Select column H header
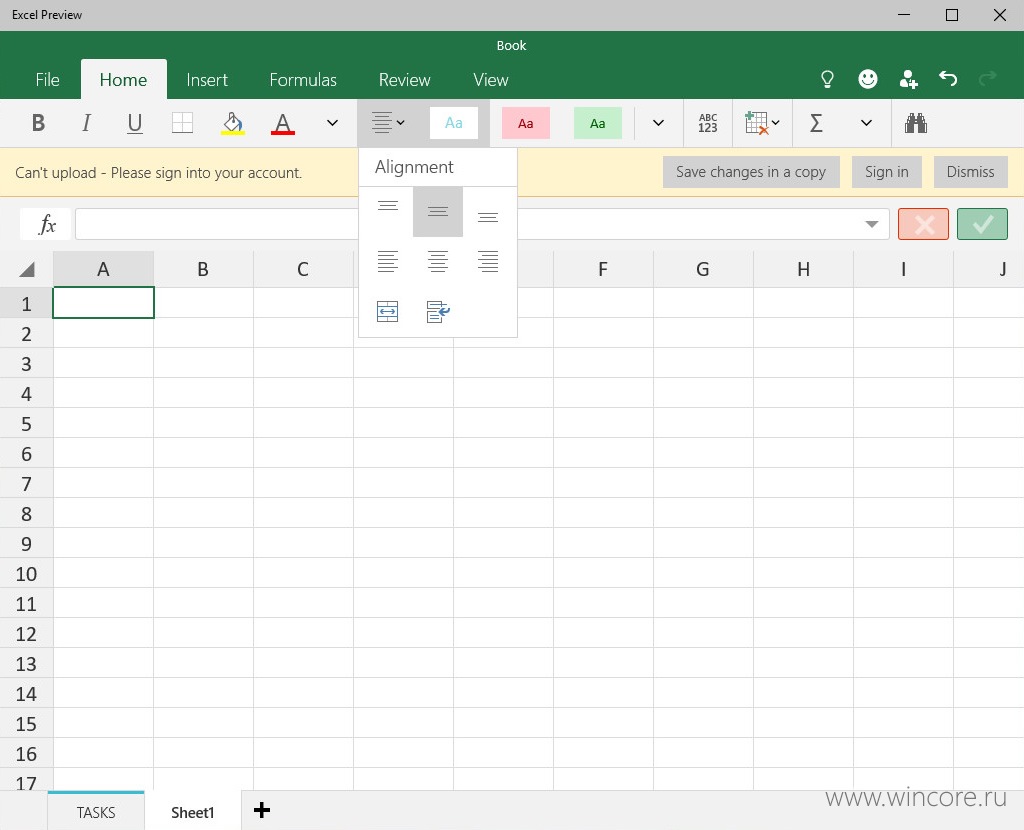Viewport: 1024px width, 830px height. pos(803,269)
